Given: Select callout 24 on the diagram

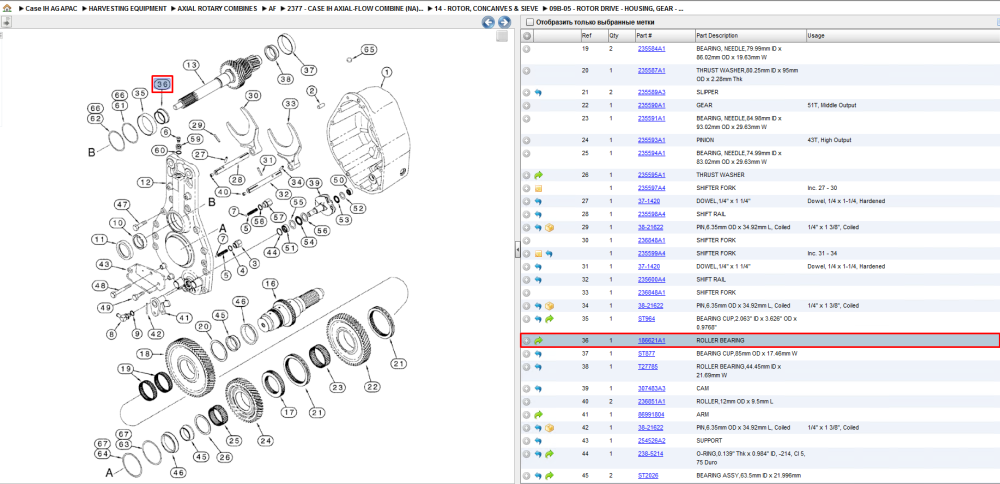Looking at the screenshot, I should coord(265,440).
